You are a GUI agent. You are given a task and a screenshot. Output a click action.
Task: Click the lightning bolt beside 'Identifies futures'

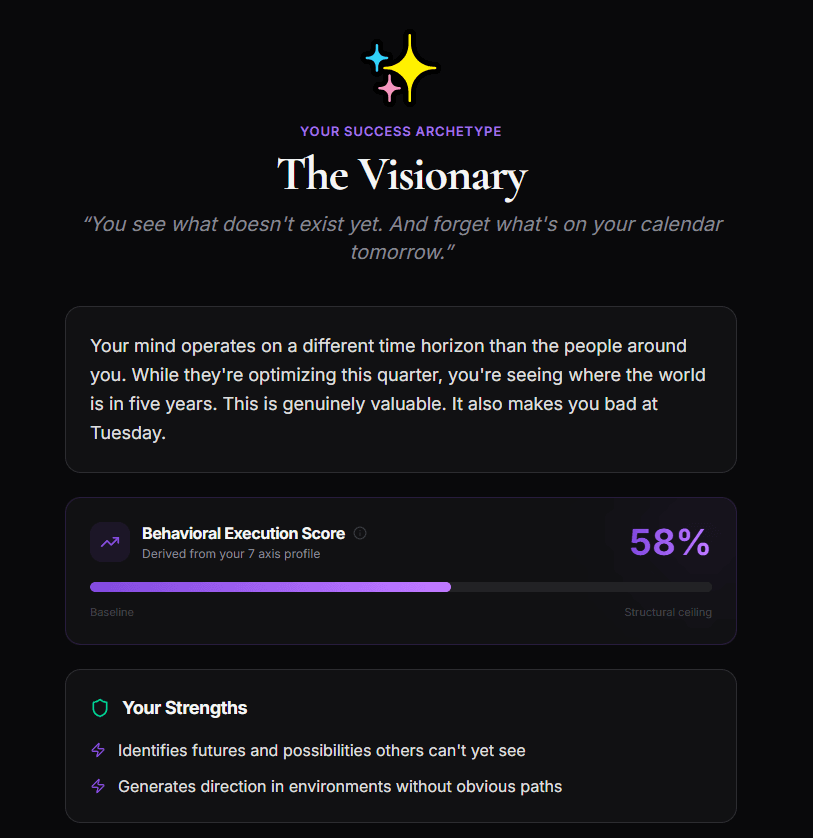point(98,750)
